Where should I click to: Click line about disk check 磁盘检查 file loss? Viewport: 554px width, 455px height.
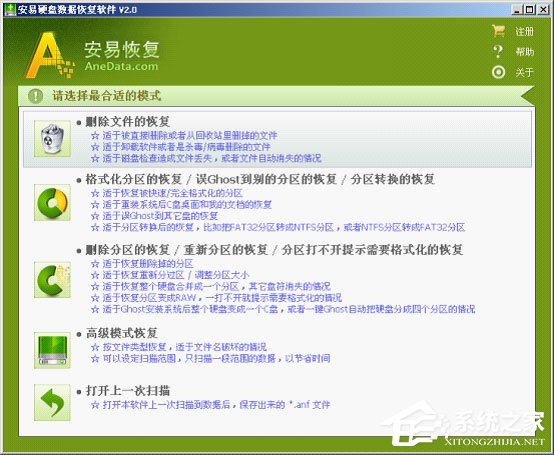206,158
